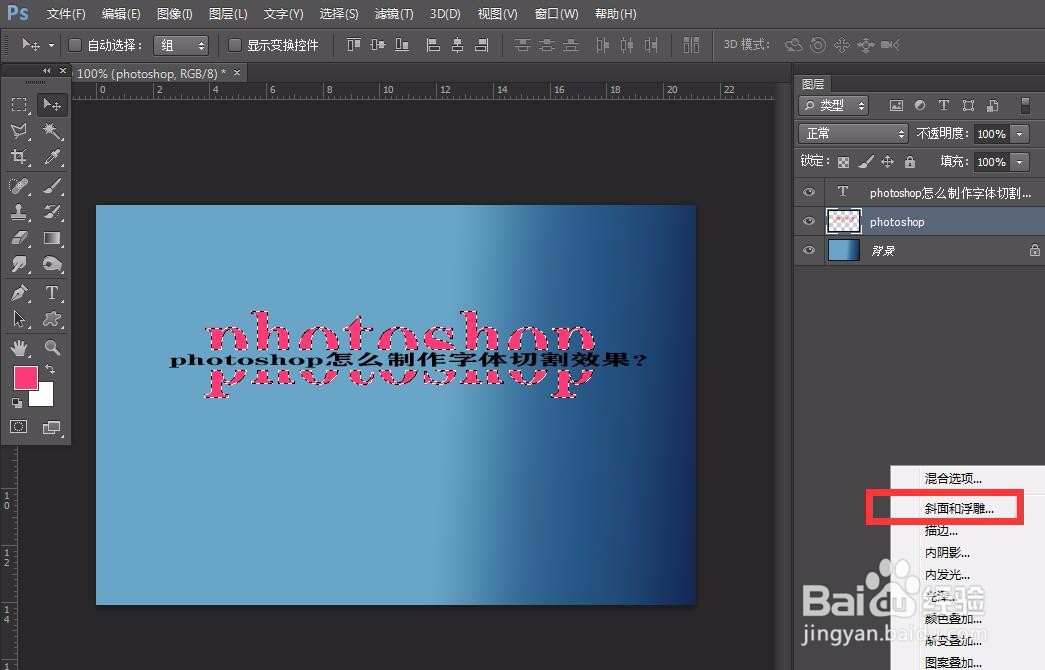Toggle lock transparent pixels
The height and width of the screenshot is (670, 1045).
tap(843, 162)
